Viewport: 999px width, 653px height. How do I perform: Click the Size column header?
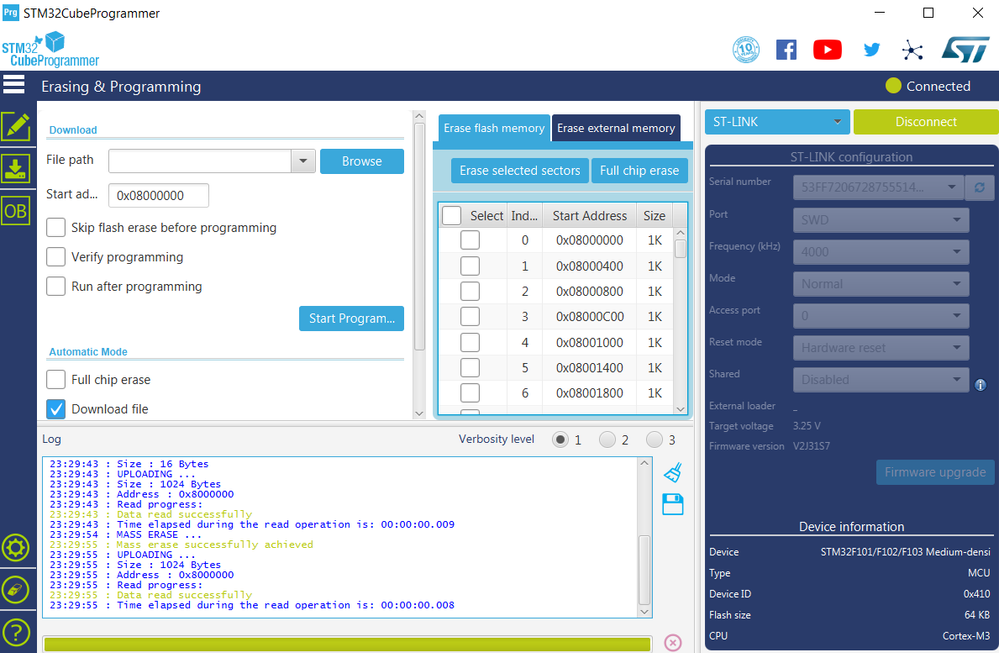(654, 216)
